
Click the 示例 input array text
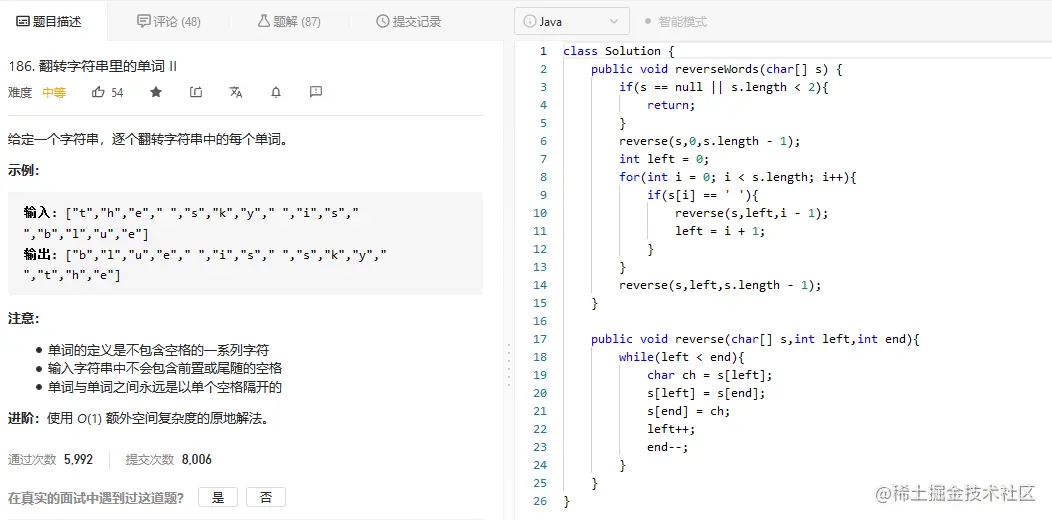point(191,223)
